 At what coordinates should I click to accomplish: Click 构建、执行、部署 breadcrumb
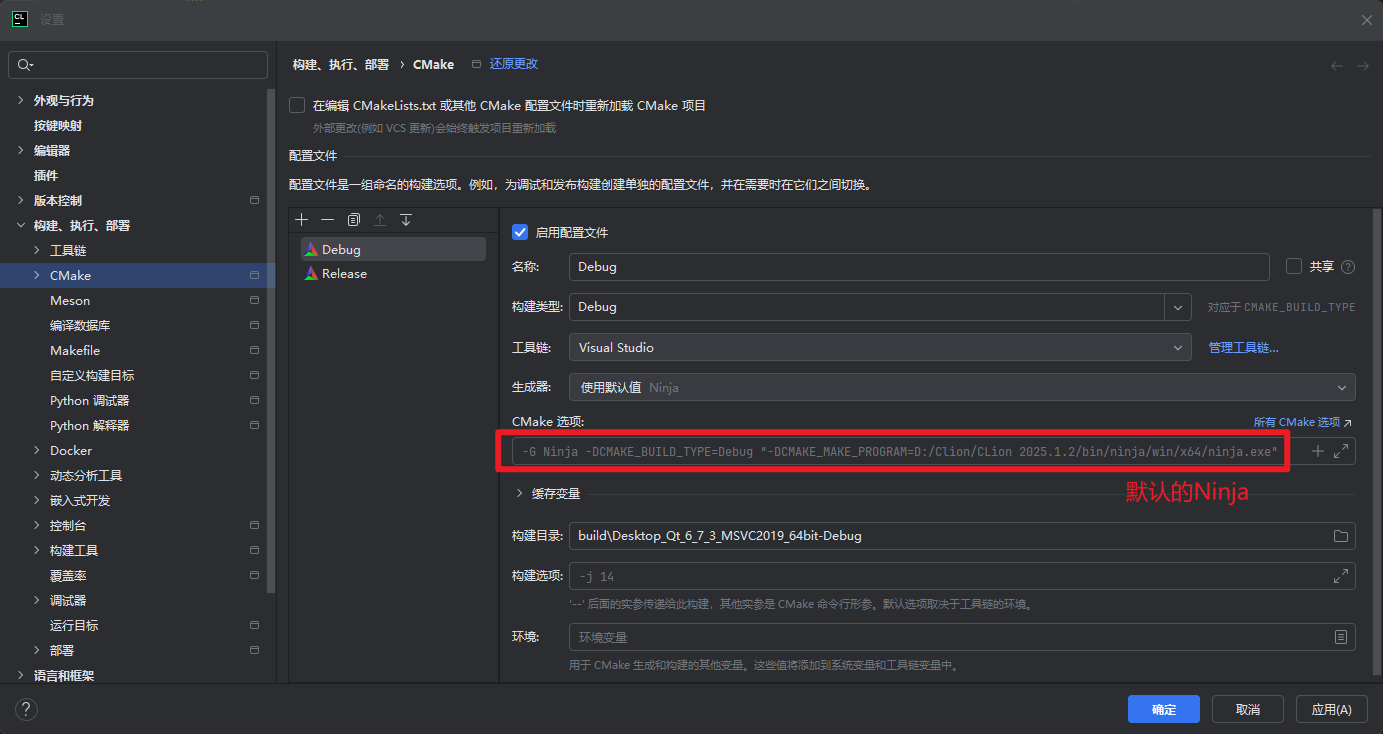click(341, 64)
